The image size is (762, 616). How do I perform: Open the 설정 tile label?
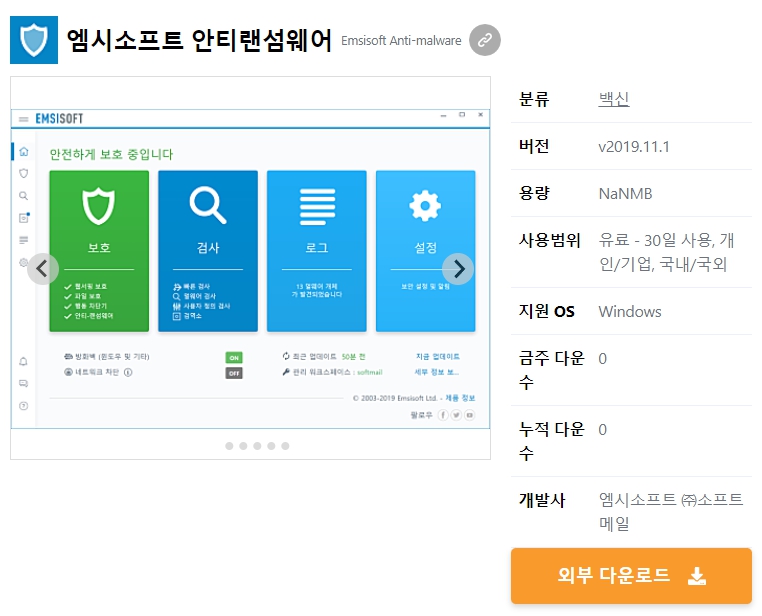[426, 248]
